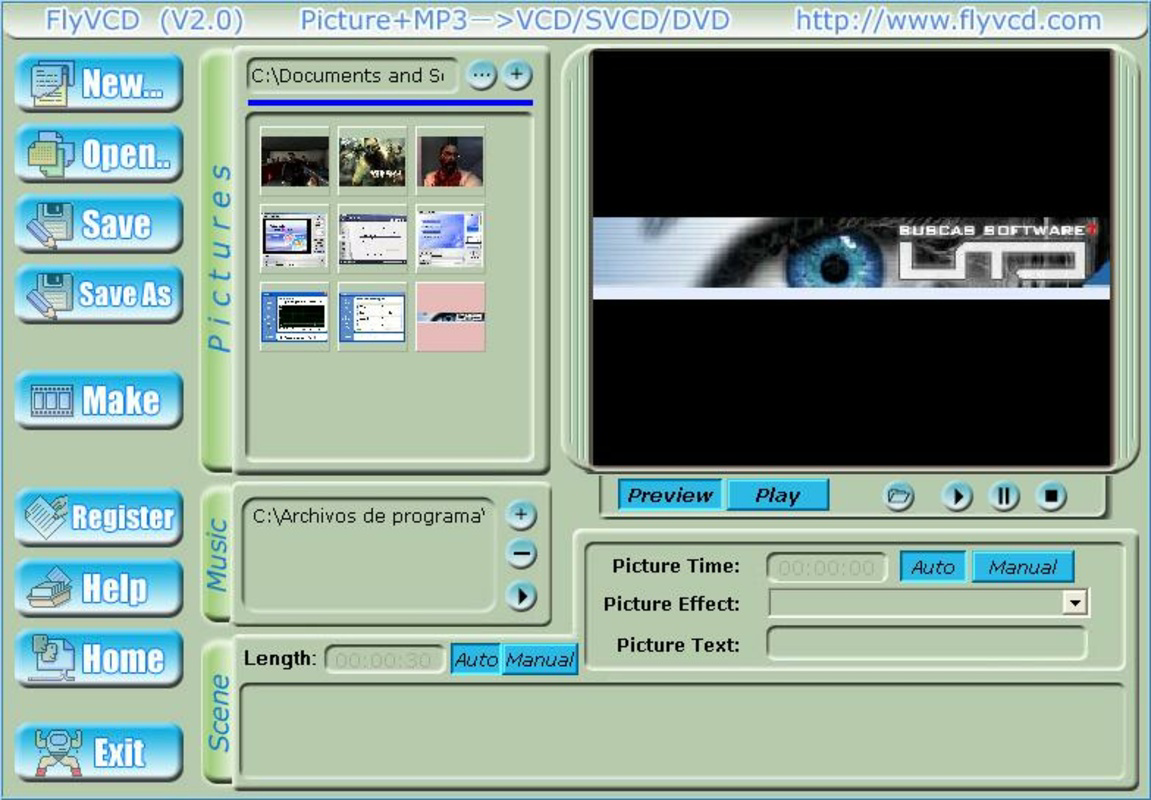
Task: Click the New project button
Action: pos(99,82)
